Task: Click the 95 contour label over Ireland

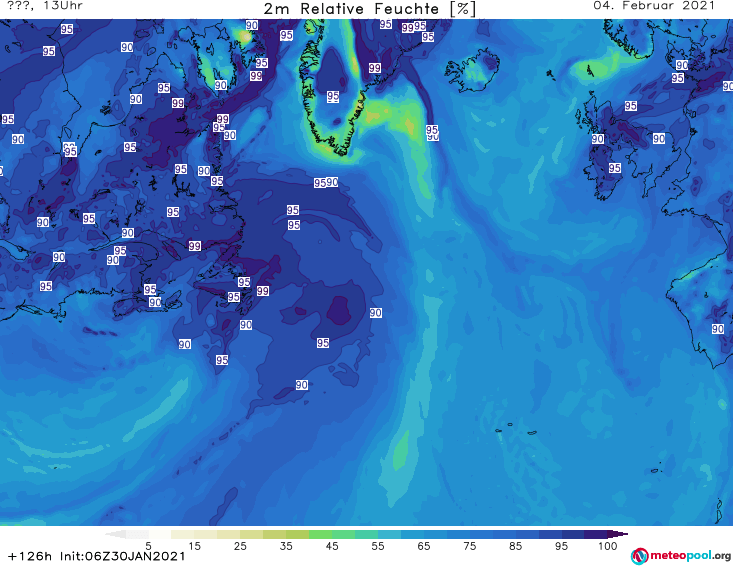Action: click(615, 168)
